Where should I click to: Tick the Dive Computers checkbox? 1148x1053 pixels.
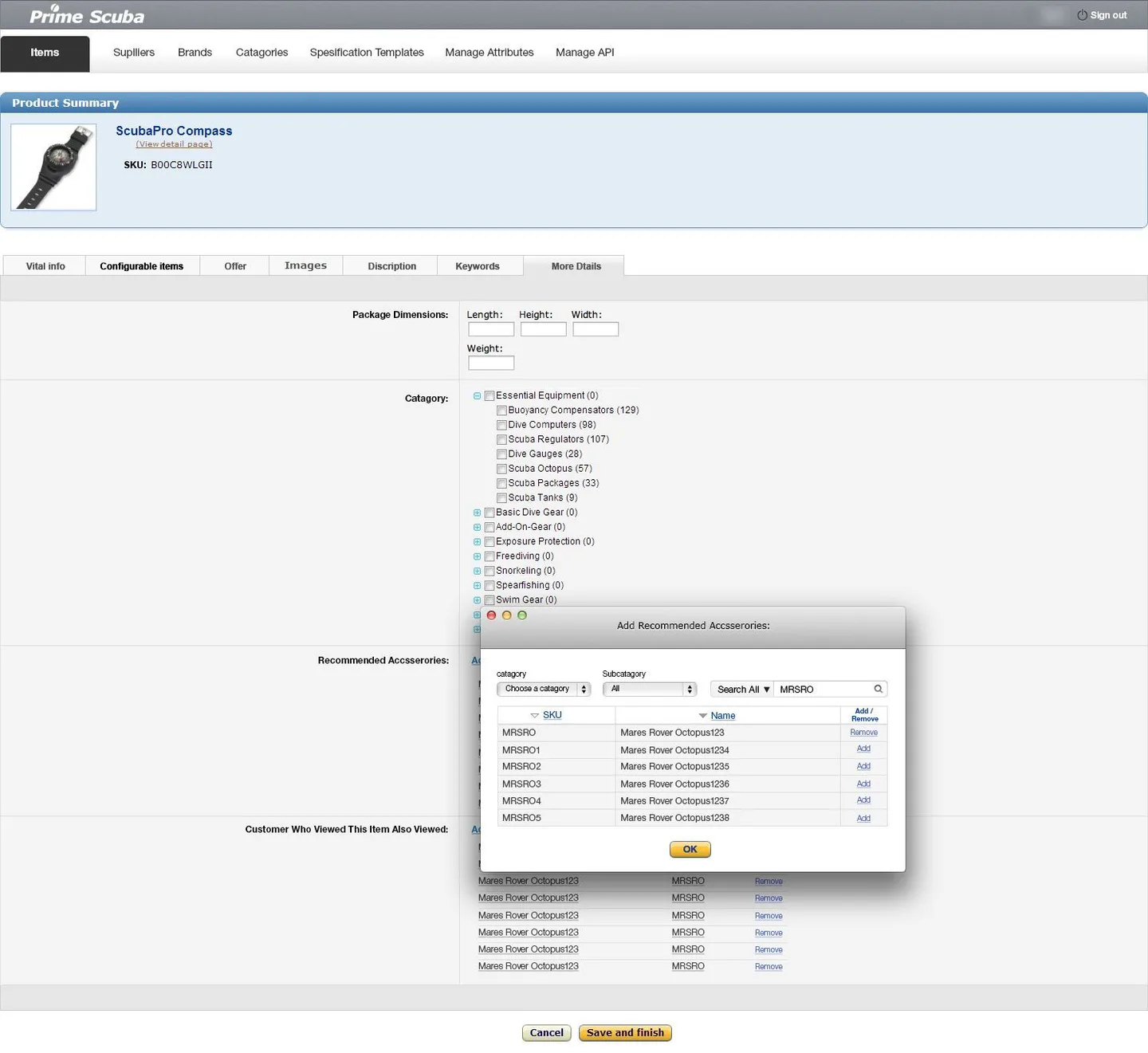501,425
